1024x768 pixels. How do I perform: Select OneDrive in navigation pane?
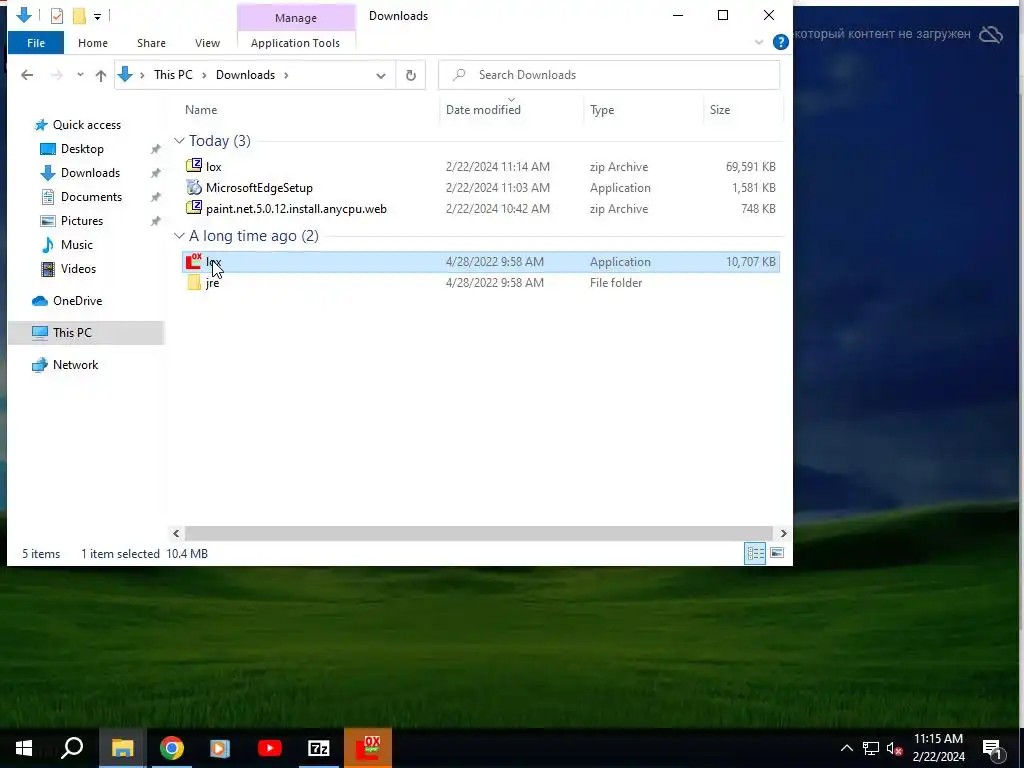(77, 301)
